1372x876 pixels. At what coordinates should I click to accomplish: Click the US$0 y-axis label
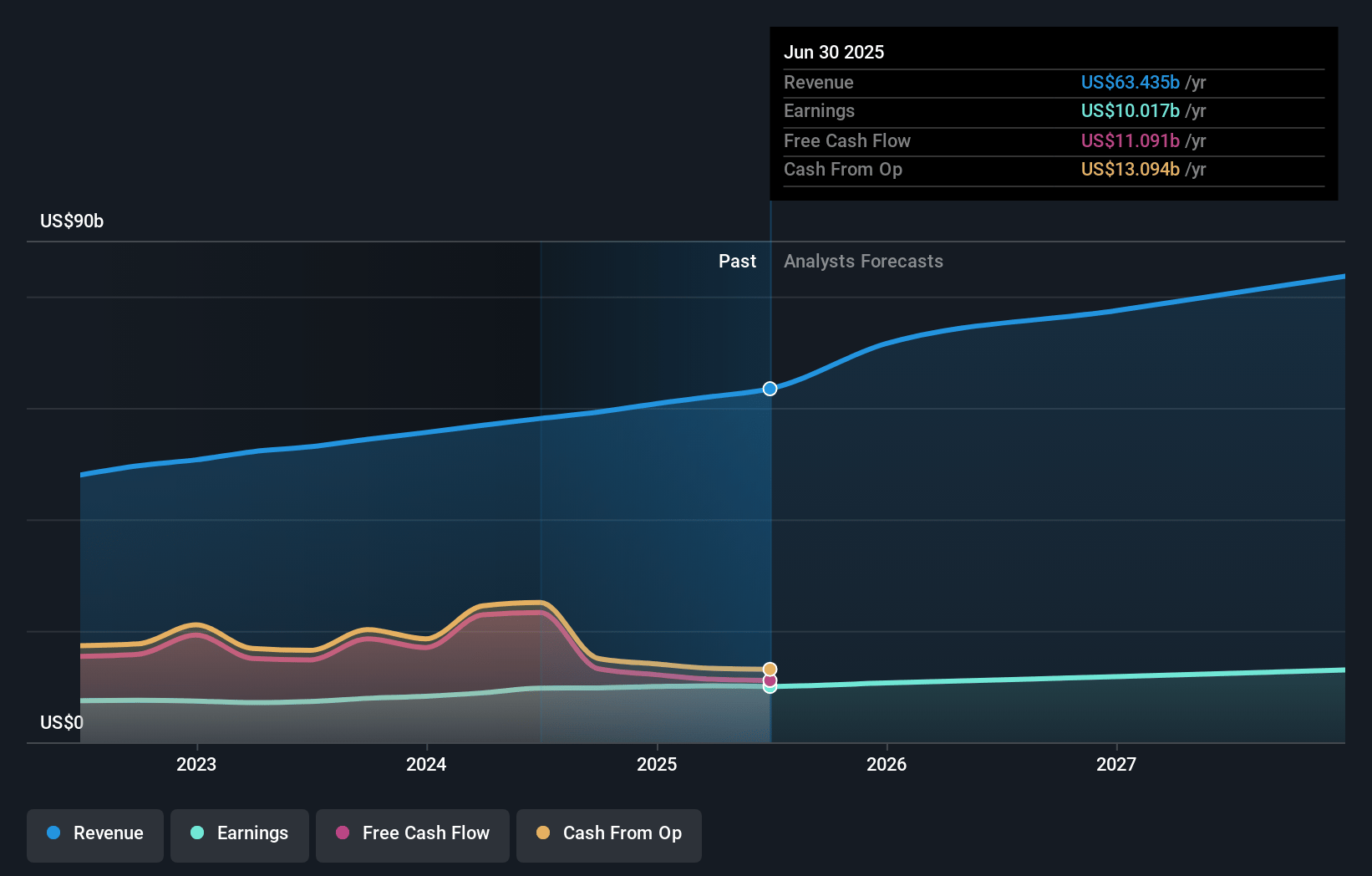pyautogui.click(x=62, y=722)
